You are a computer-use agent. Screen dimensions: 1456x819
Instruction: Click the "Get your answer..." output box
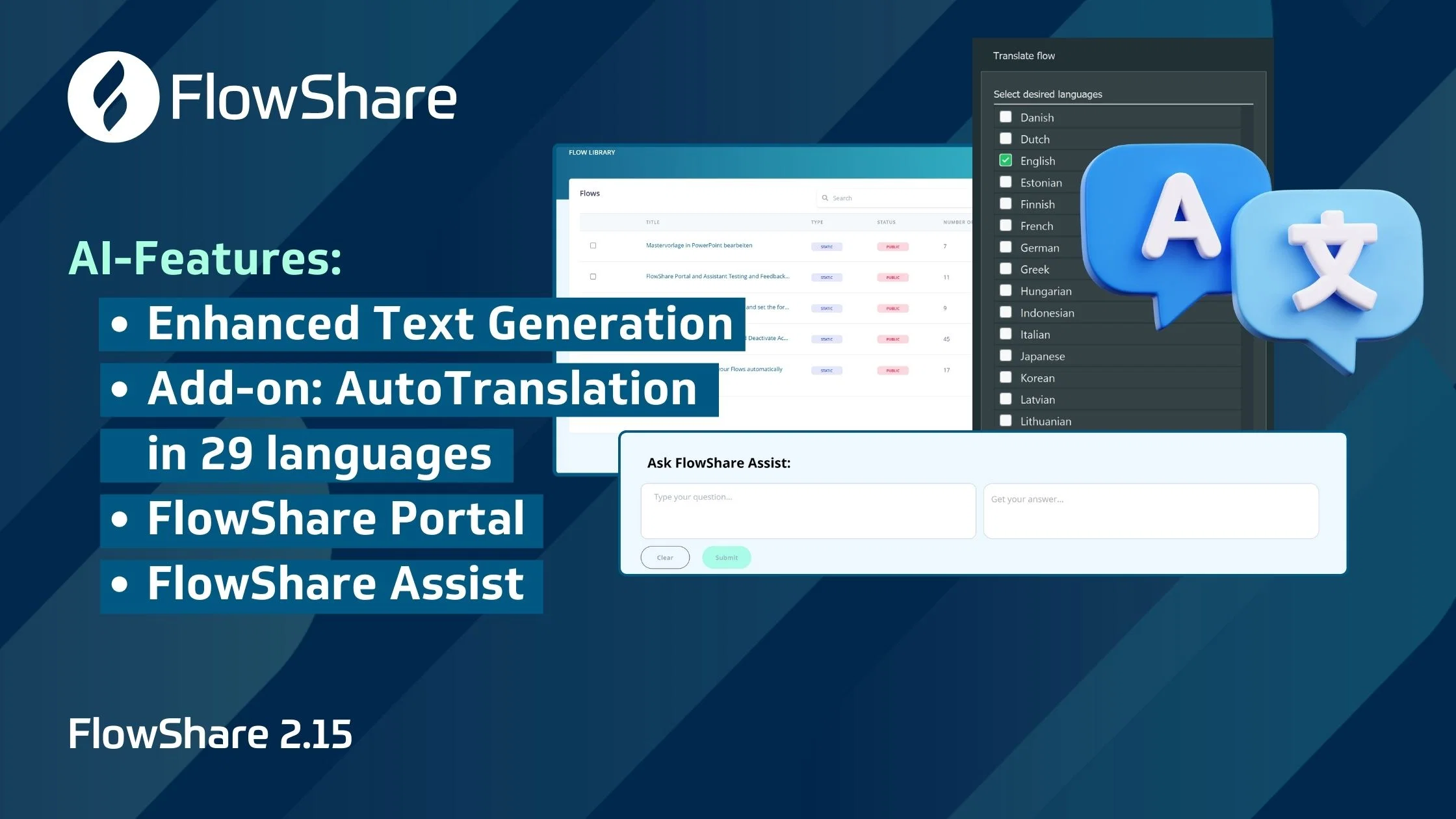(x=1151, y=511)
